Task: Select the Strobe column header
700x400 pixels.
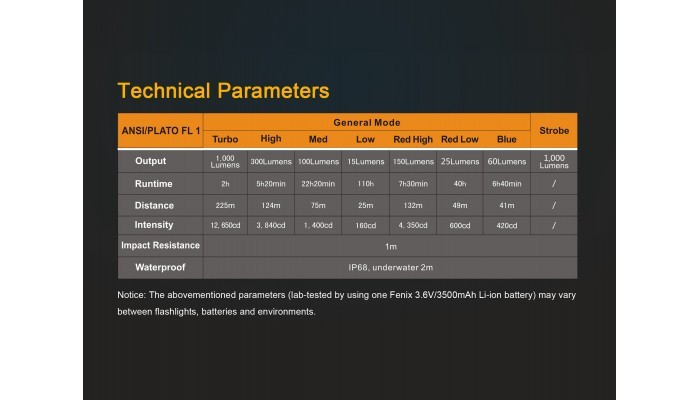Action: click(x=553, y=130)
